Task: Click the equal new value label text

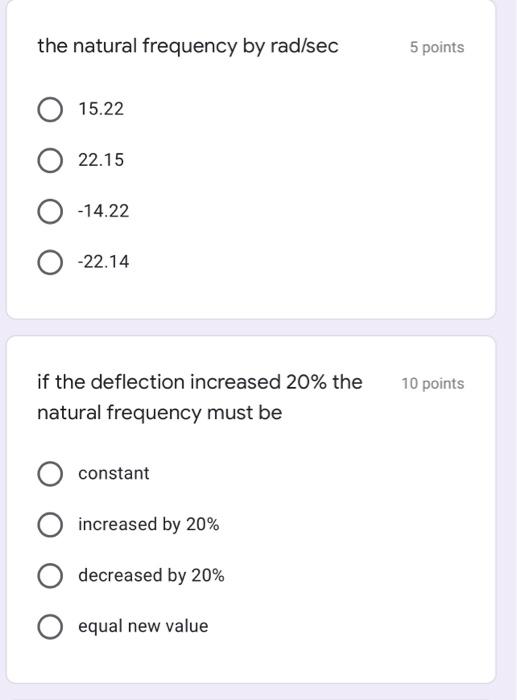Action: 143,626
